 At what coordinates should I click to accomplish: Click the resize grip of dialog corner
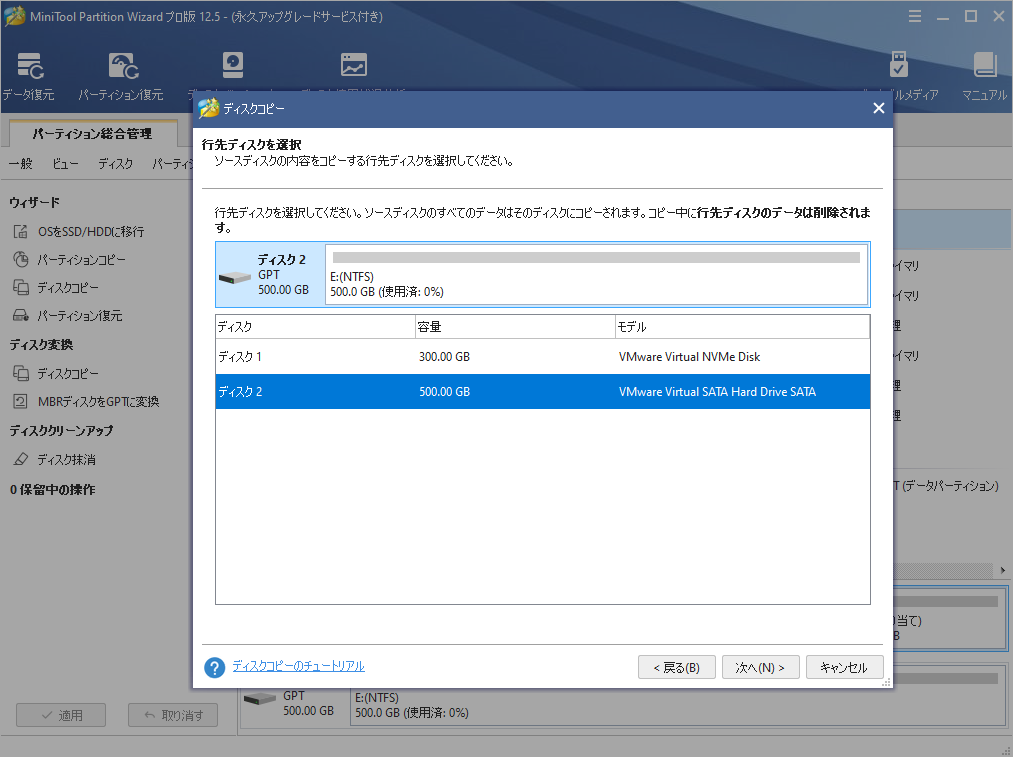(886, 681)
